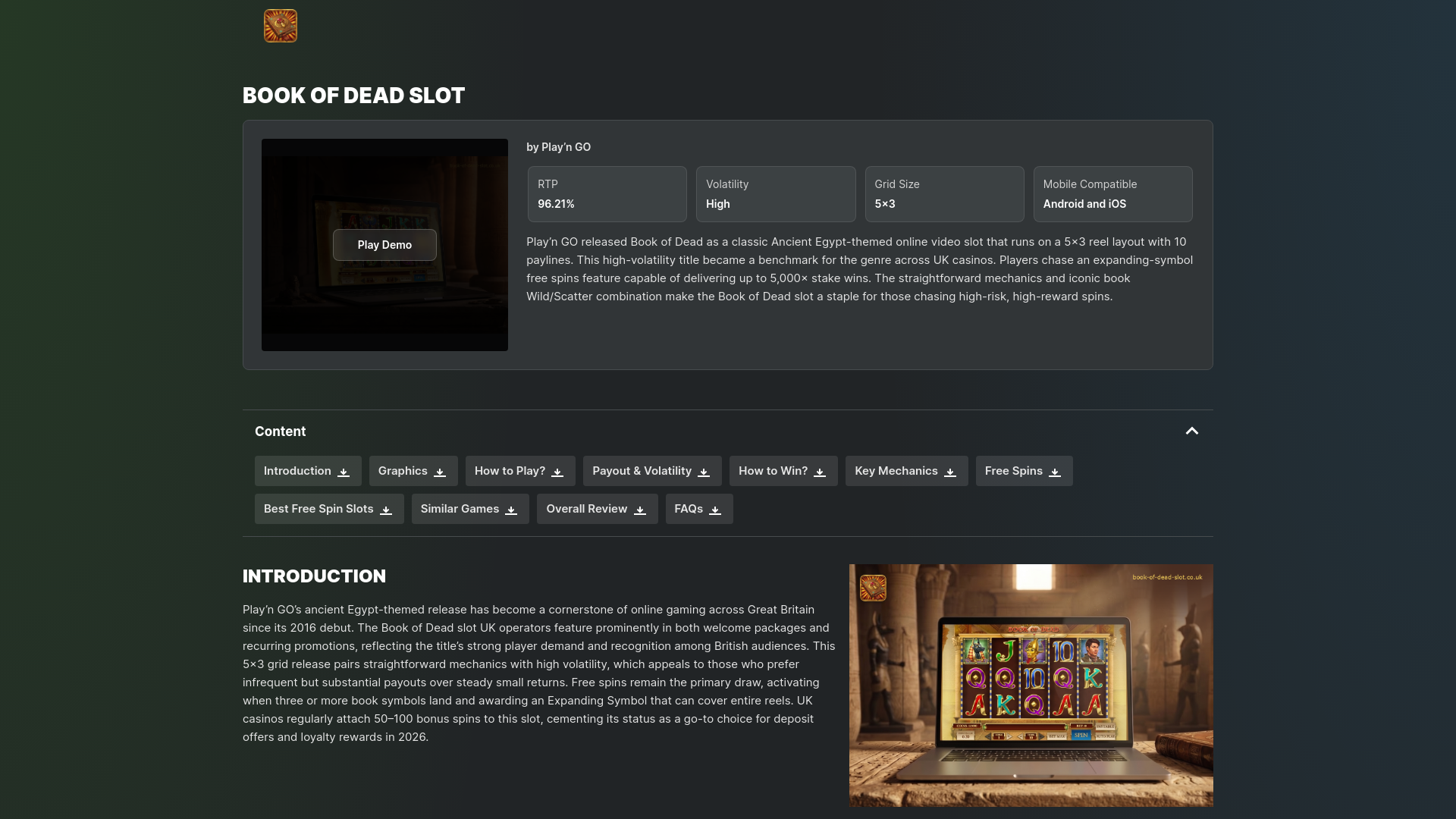Screen dimensions: 1456x819
Task: Go to Payout & Volatility section
Action: click(652, 471)
